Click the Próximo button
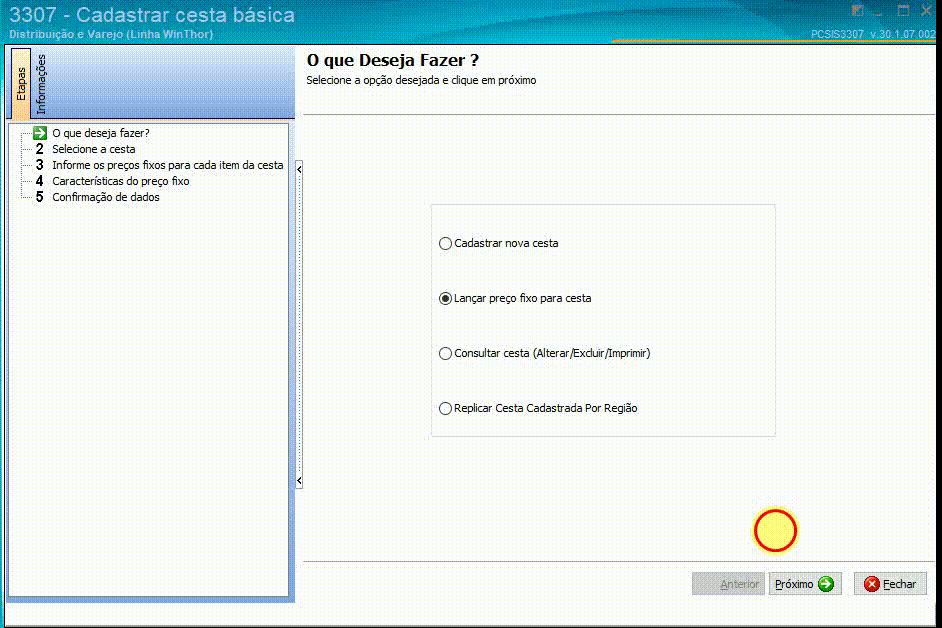 point(805,584)
